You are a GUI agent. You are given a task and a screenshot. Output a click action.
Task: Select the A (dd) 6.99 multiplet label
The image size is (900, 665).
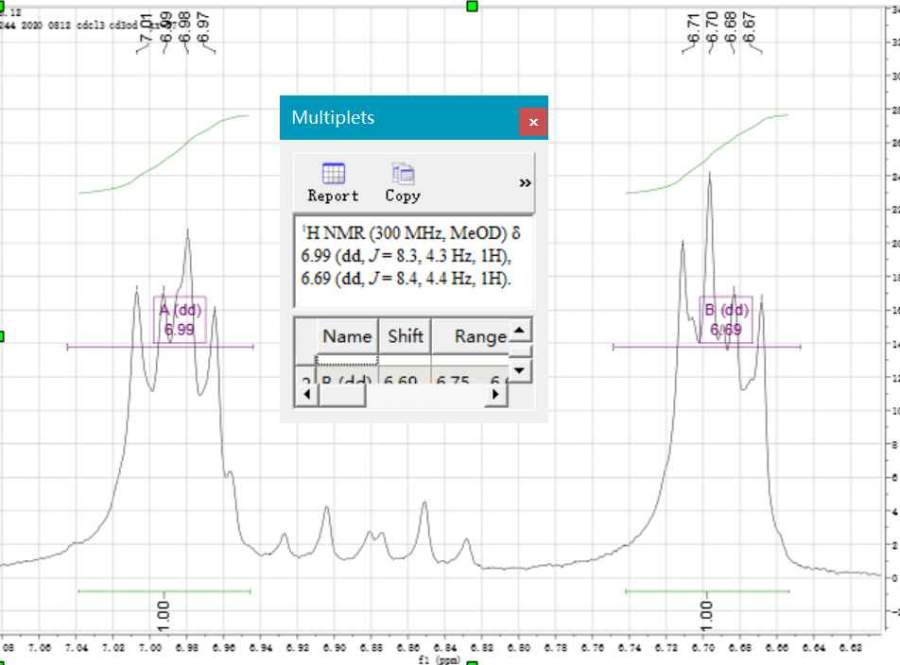pos(179,319)
